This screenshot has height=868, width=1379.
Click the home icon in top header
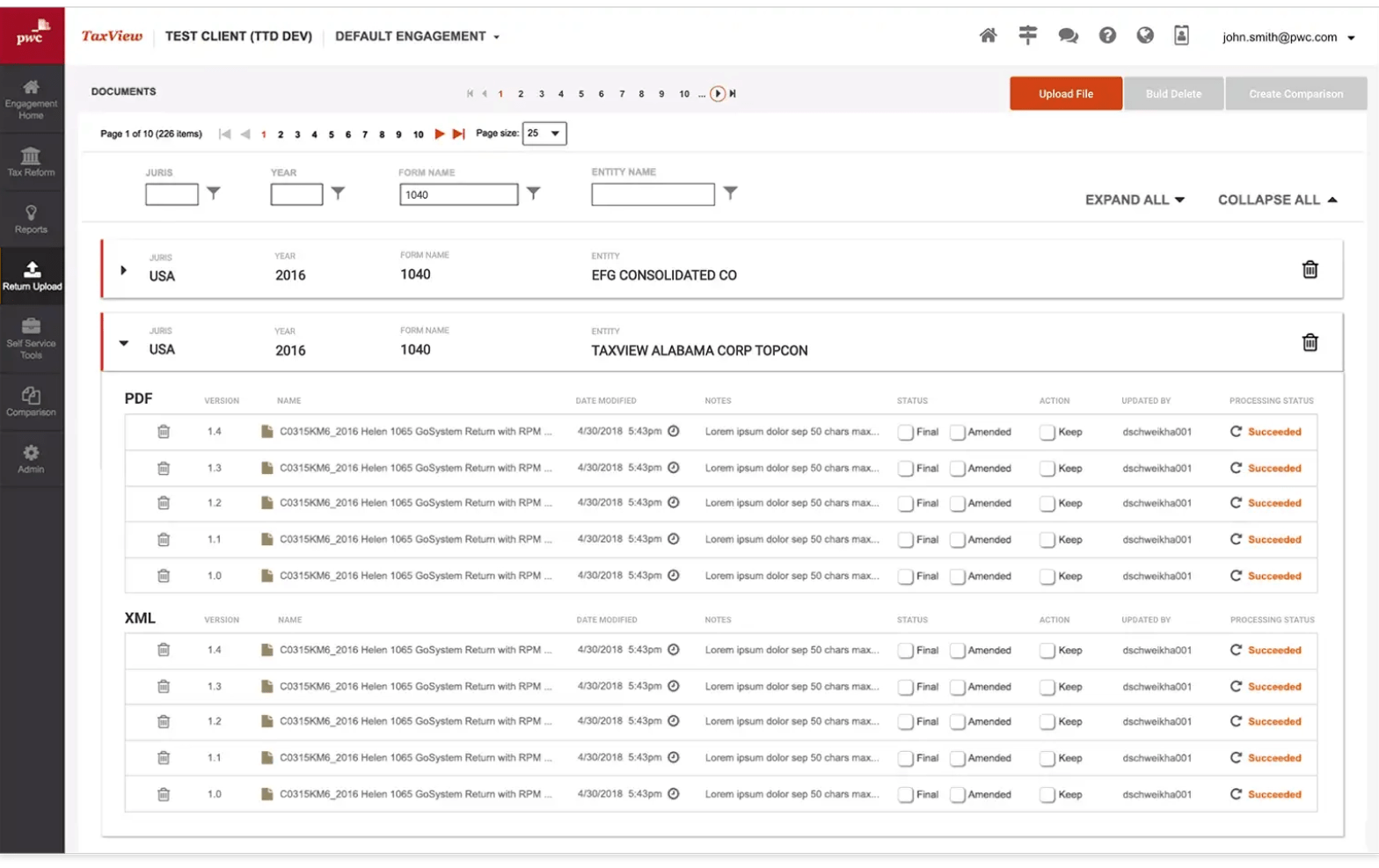pos(988,36)
